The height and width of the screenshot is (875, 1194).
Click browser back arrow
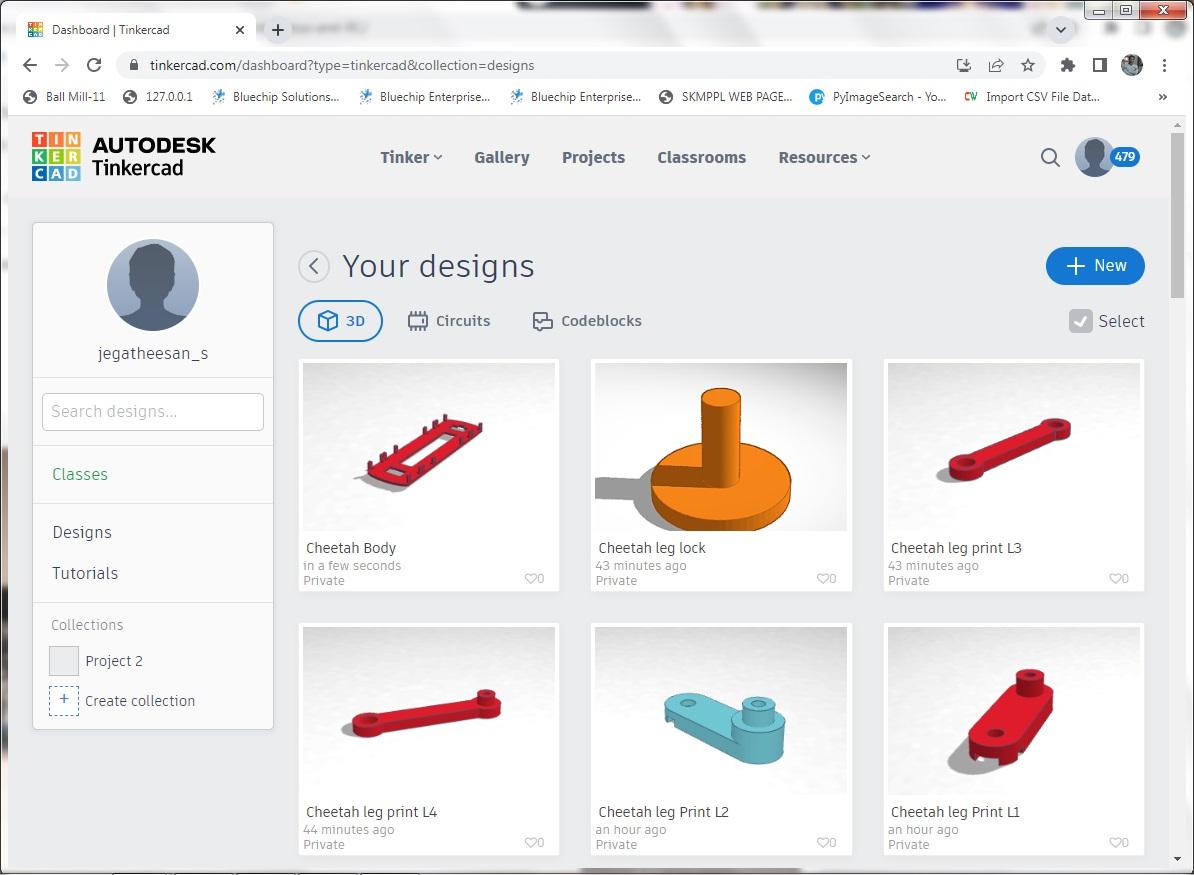[30, 65]
